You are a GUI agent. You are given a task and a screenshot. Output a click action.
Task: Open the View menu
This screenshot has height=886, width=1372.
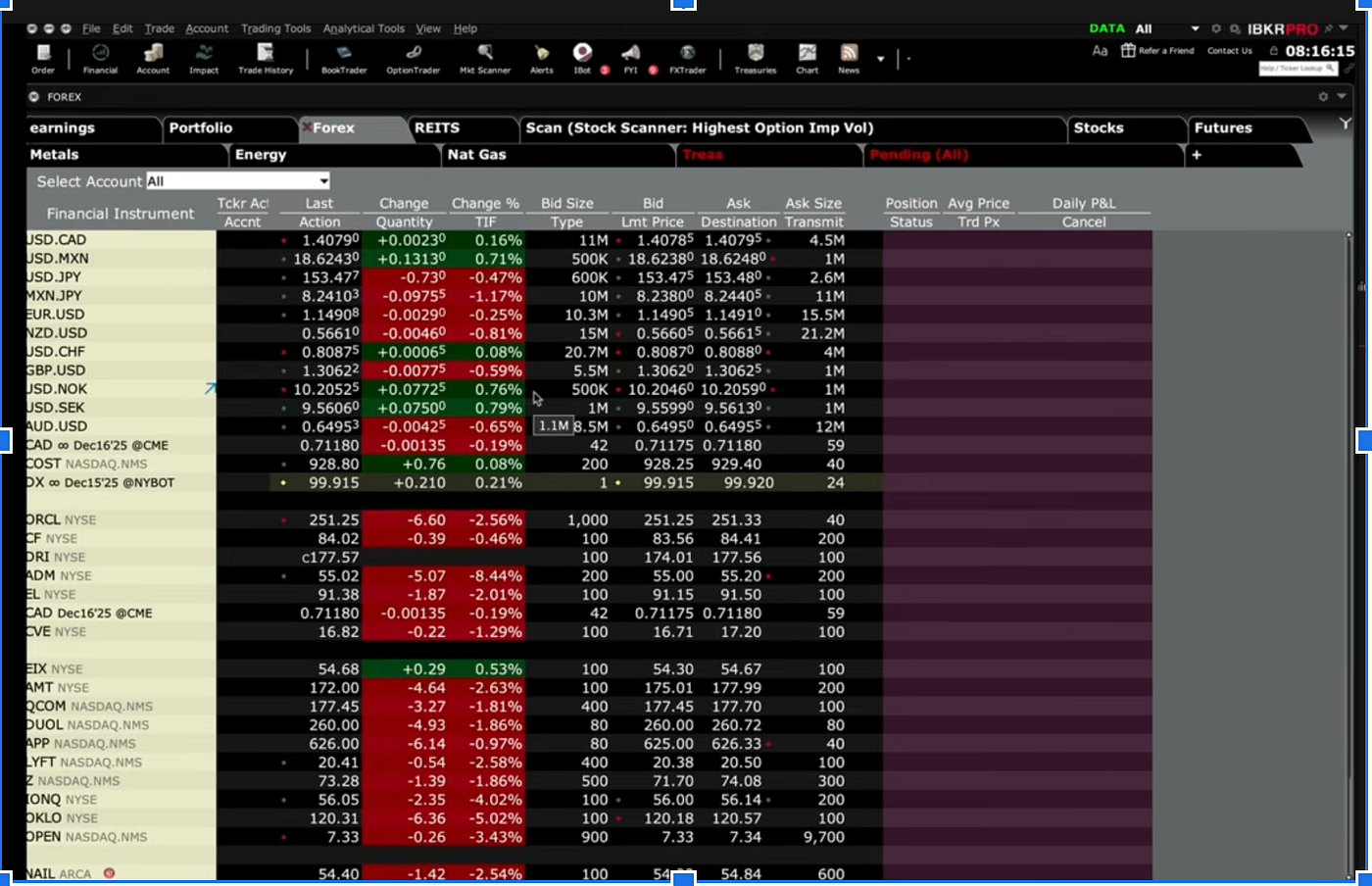point(428,28)
